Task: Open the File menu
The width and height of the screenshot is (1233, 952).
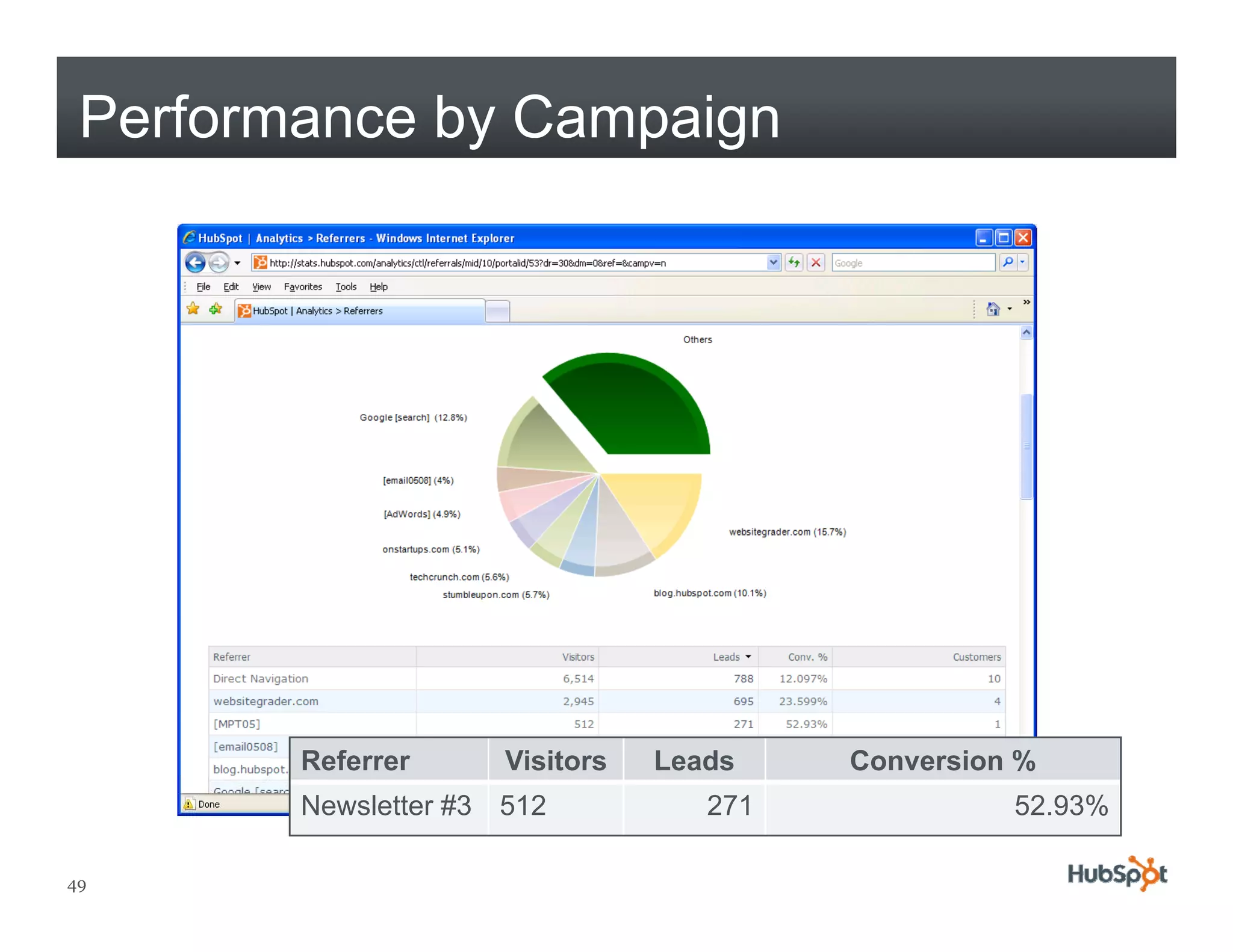Action: [x=203, y=287]
